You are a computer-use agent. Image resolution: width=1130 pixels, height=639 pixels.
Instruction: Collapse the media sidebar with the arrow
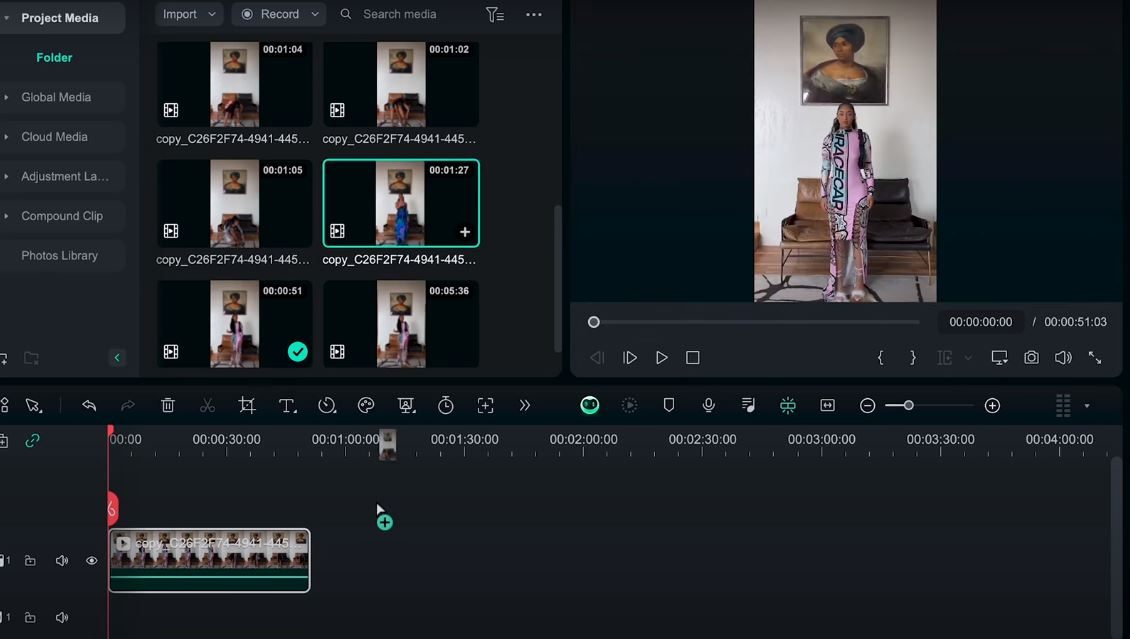[x=117, y=358]
